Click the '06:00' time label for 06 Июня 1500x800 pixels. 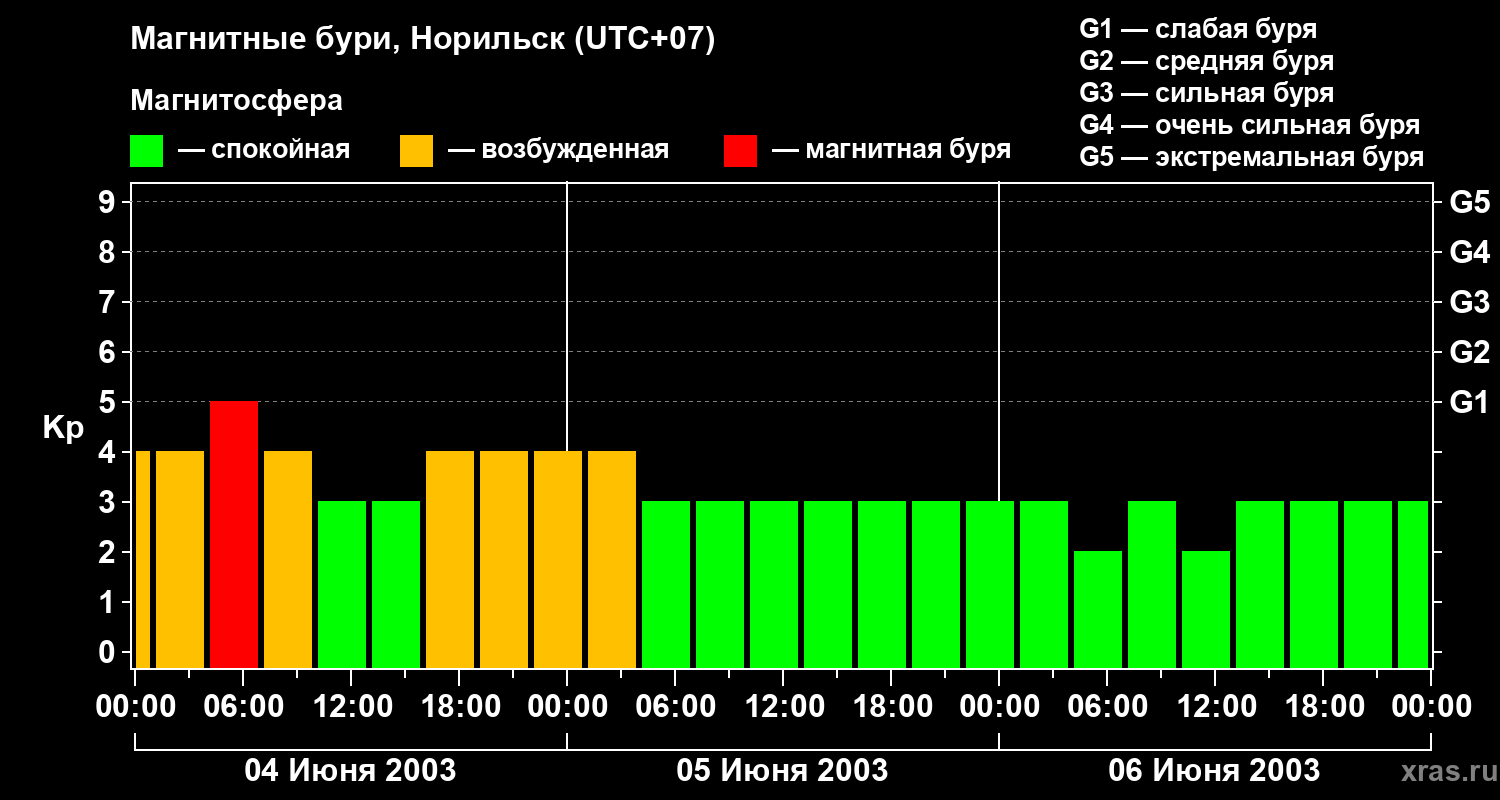(1108, 707)
